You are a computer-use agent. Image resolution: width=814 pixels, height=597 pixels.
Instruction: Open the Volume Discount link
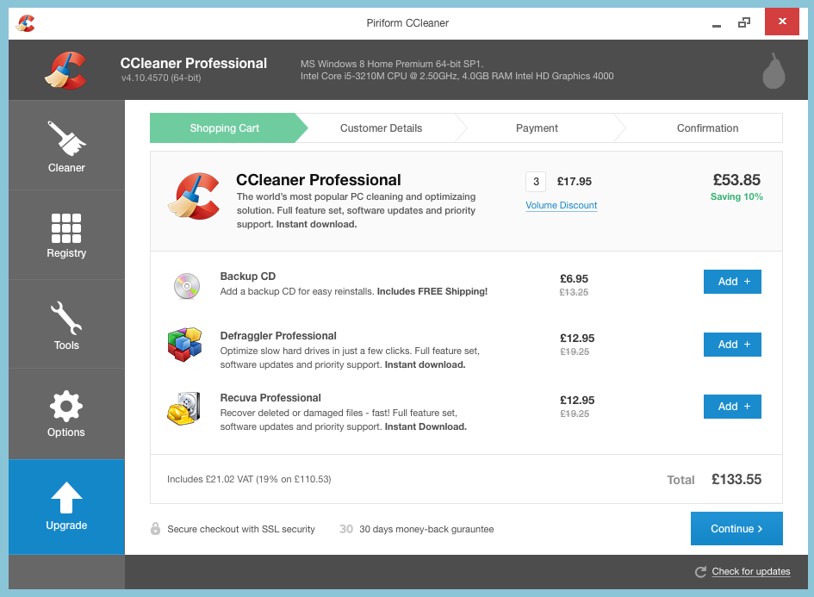pos(561,205)
